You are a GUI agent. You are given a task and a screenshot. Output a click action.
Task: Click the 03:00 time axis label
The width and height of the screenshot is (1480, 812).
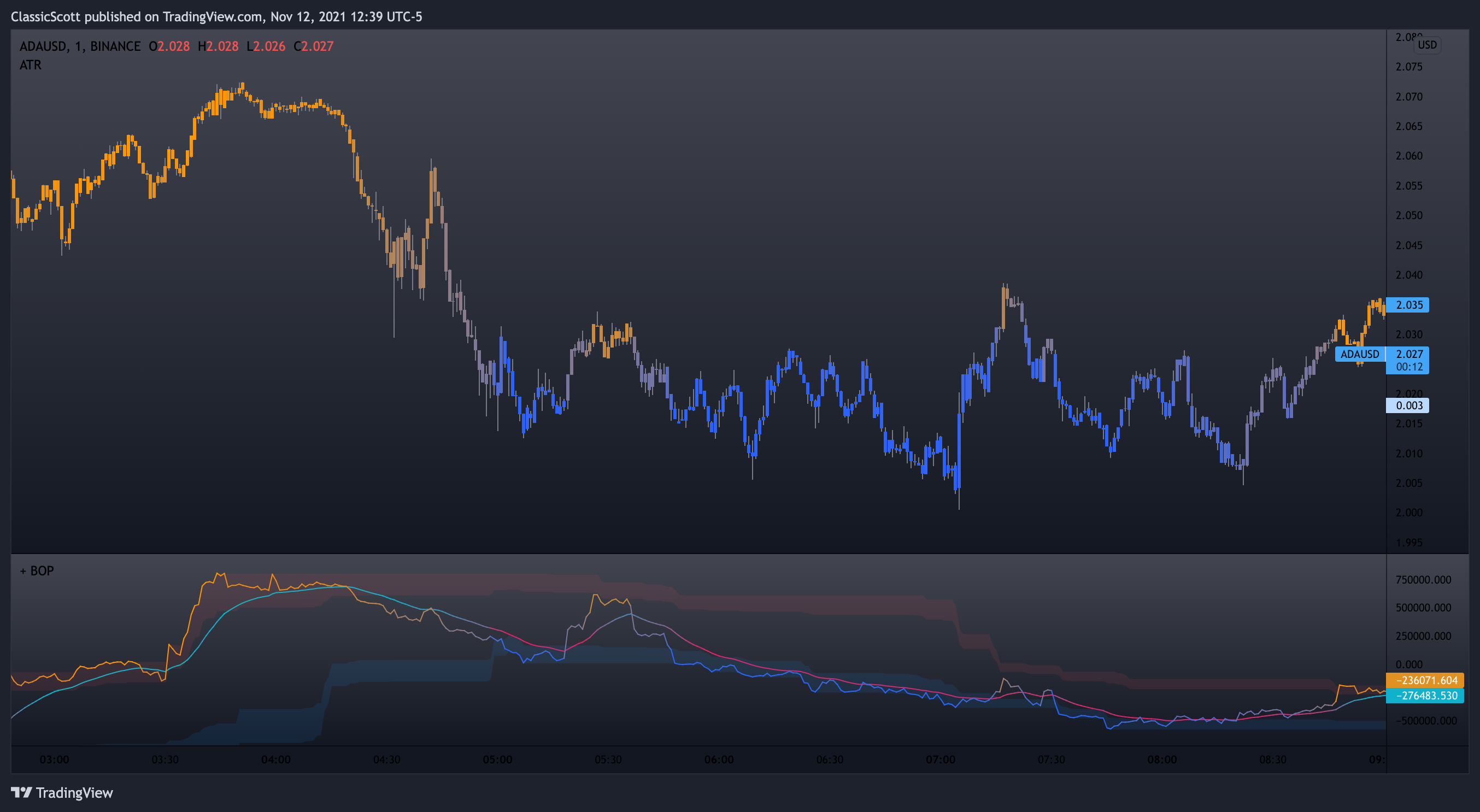54,760
